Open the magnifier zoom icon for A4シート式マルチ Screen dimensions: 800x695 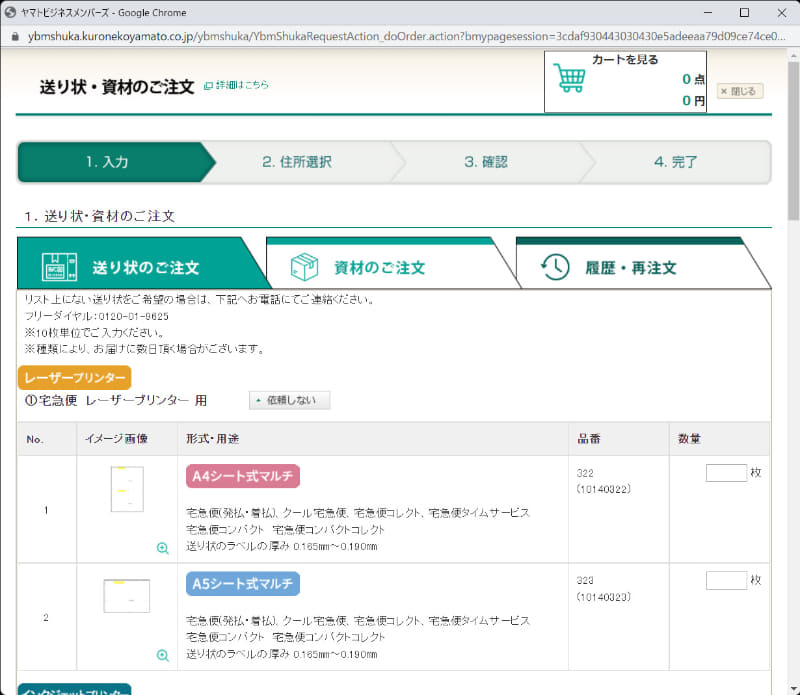point(162,548)
